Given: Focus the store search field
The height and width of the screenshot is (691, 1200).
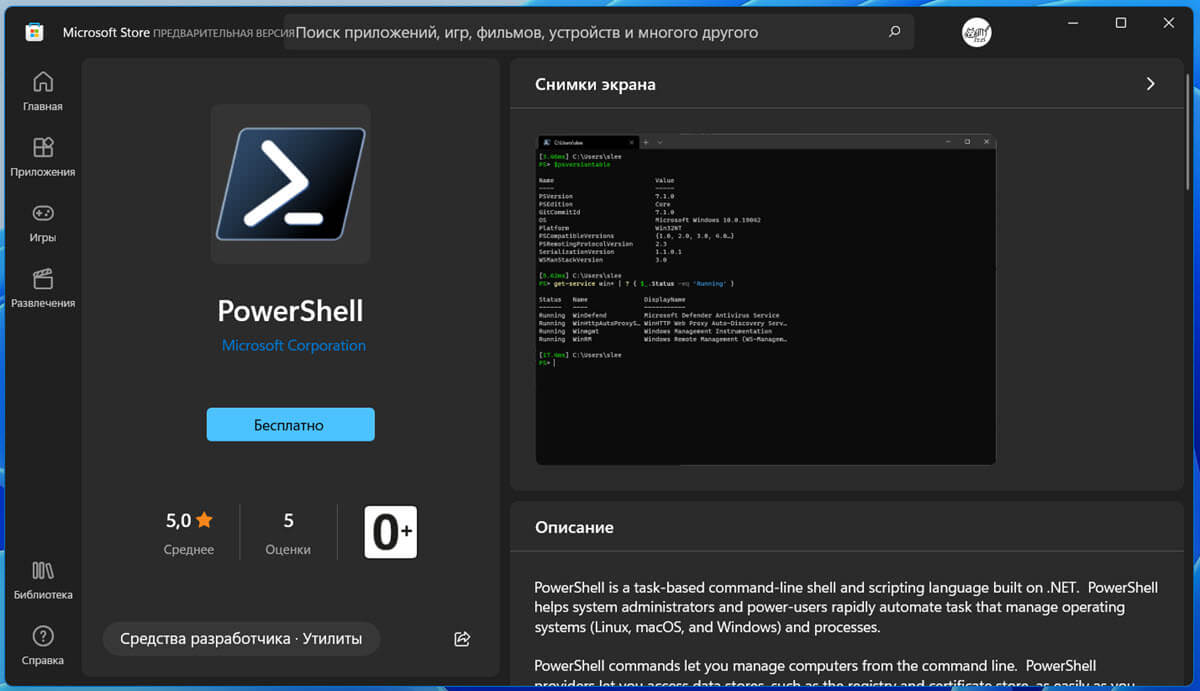Looking at the screenshot, I should click(598, 32).
